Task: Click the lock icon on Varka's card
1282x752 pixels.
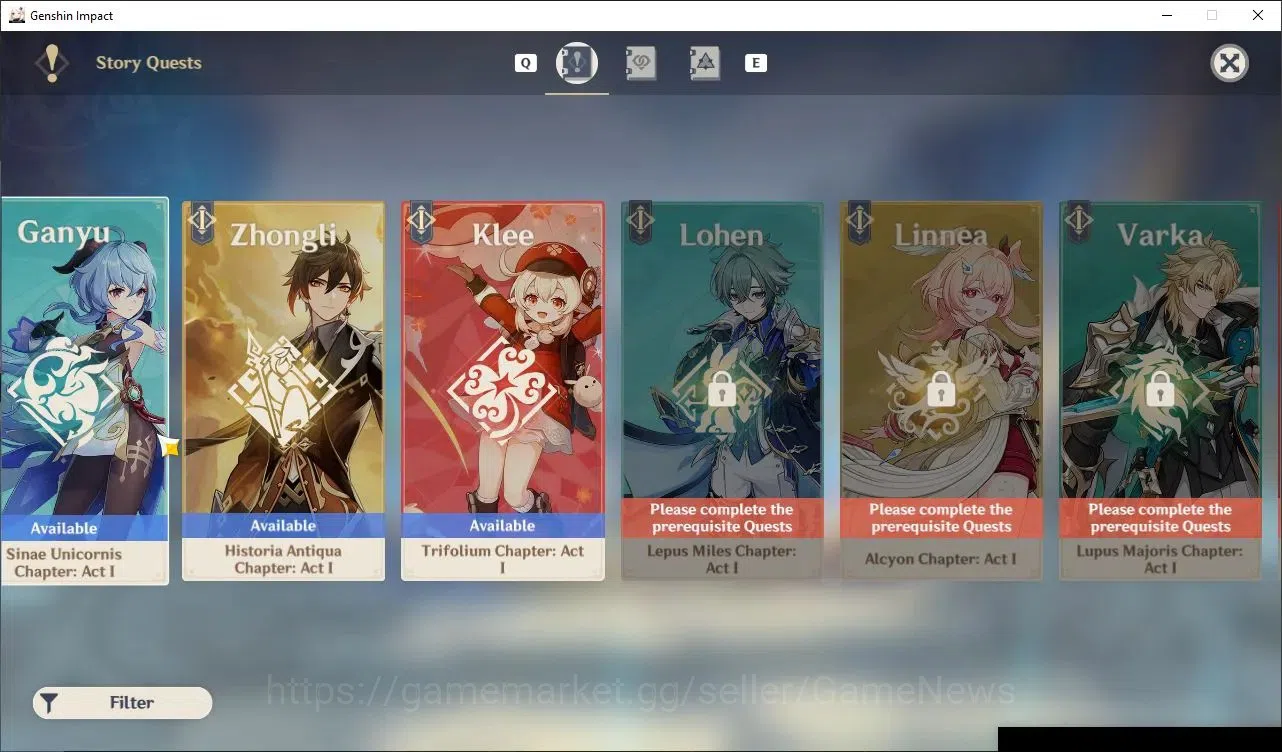Action: point(1159,389)
